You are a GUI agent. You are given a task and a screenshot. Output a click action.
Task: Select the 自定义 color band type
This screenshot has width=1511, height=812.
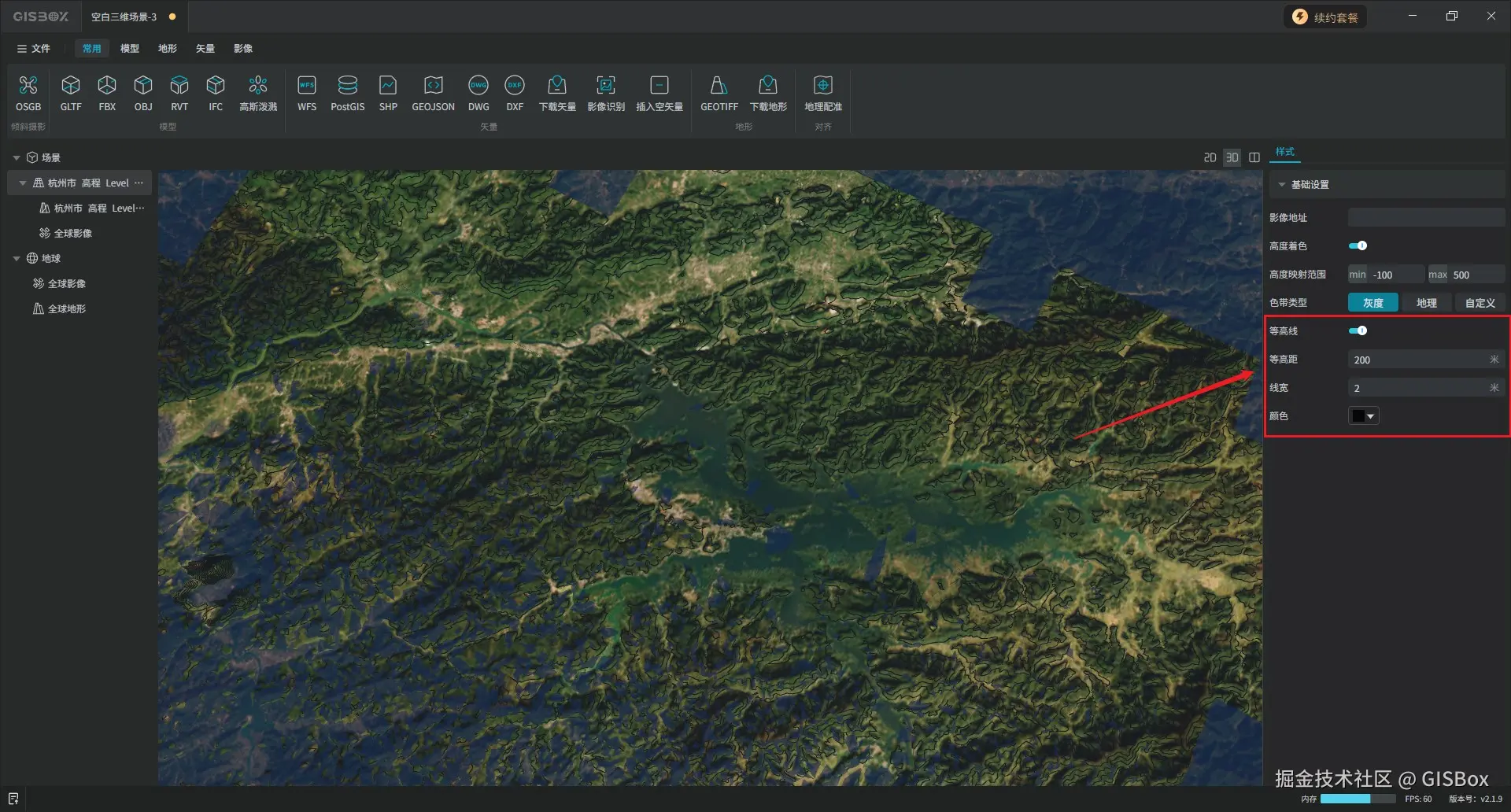click(1480, 303)
